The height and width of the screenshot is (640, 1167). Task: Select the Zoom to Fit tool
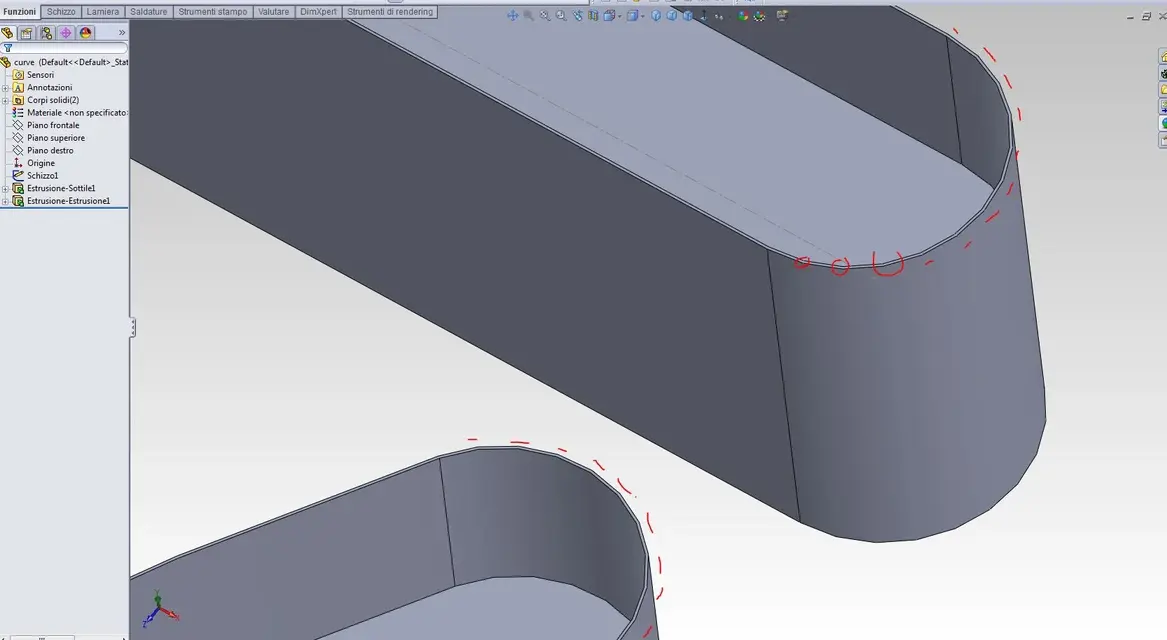(545, 16)
